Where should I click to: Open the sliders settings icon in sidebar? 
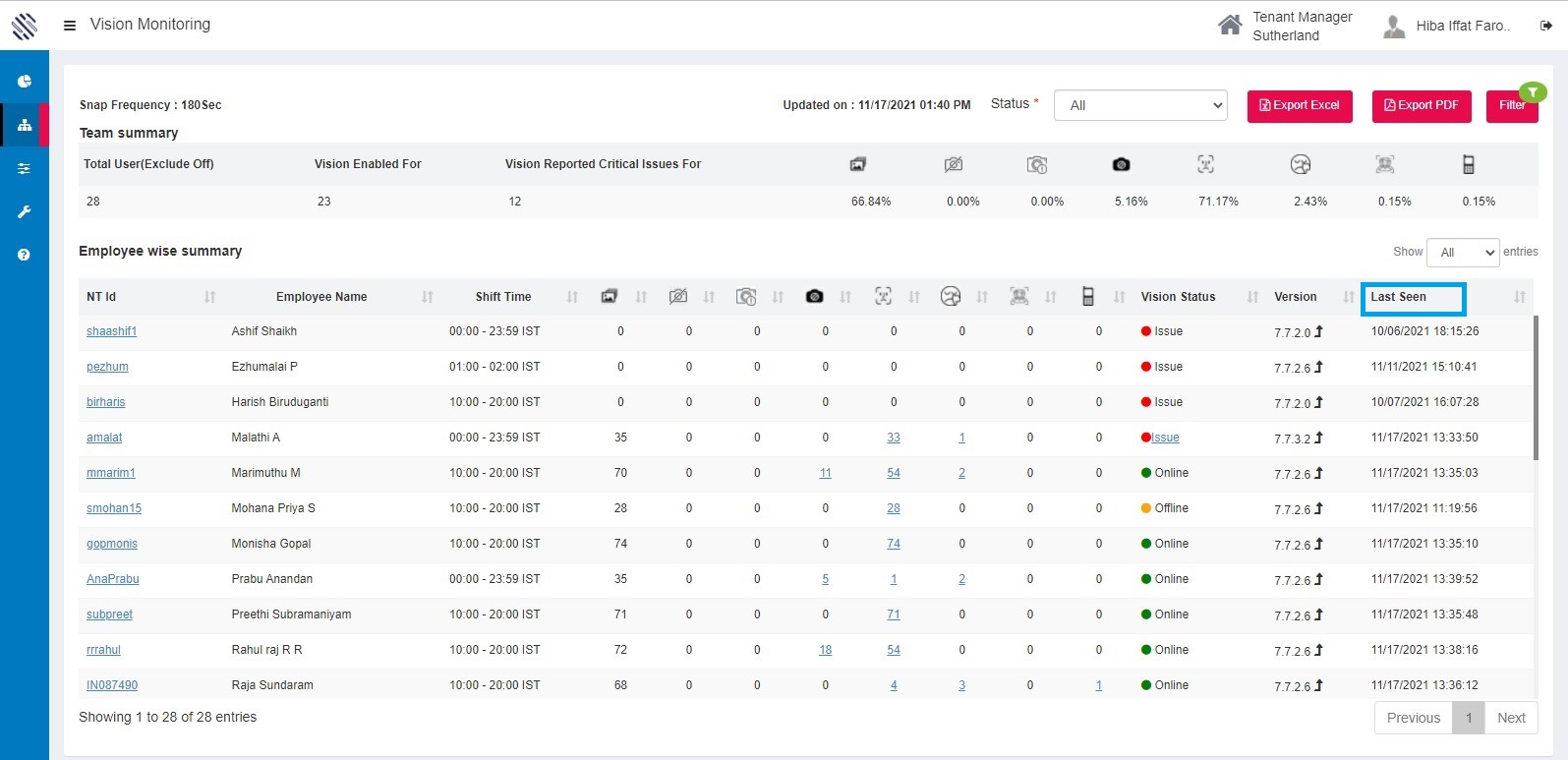click(x=25, y=169)
